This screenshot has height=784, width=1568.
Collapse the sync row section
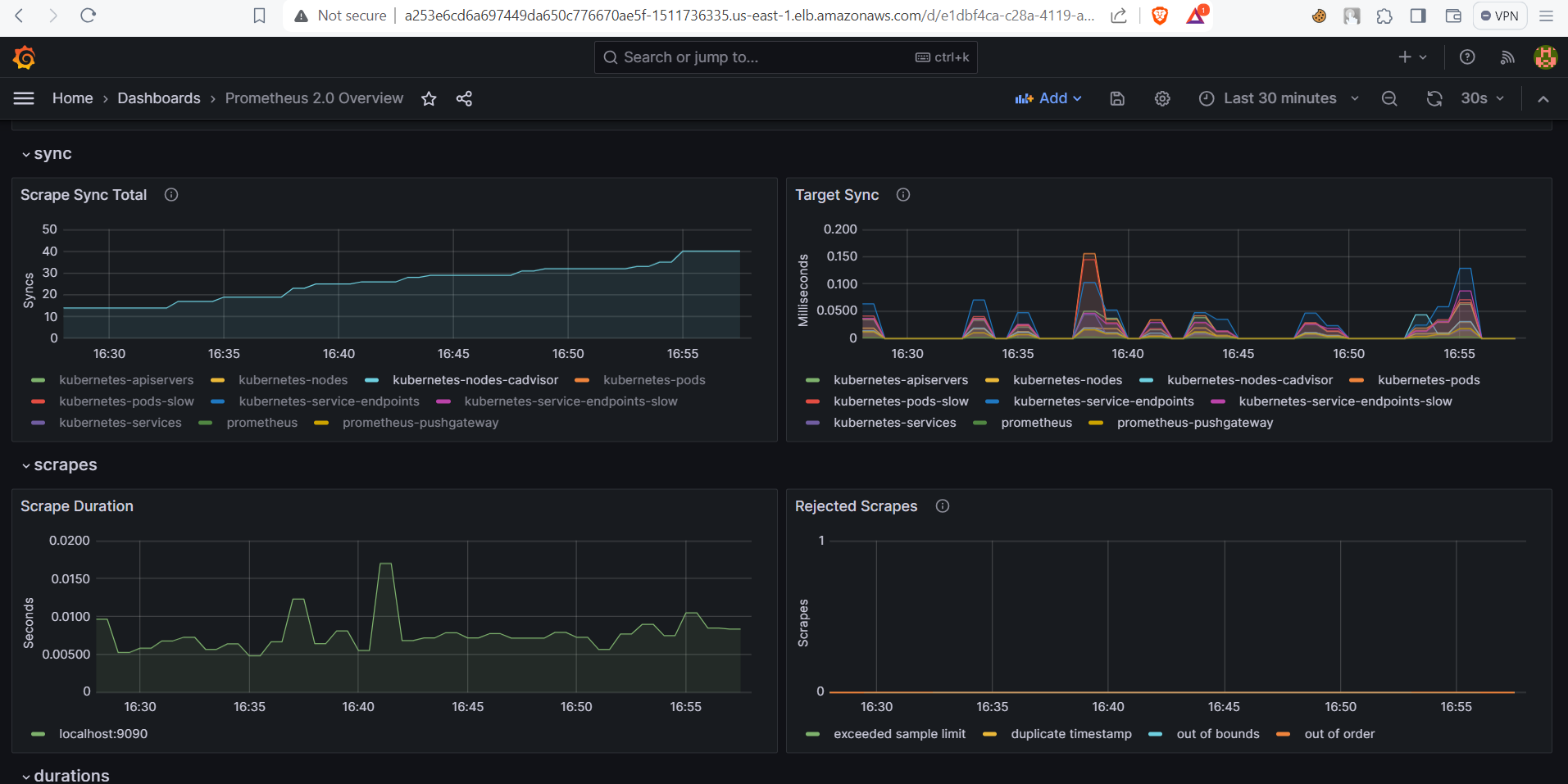tap(47, 154)
